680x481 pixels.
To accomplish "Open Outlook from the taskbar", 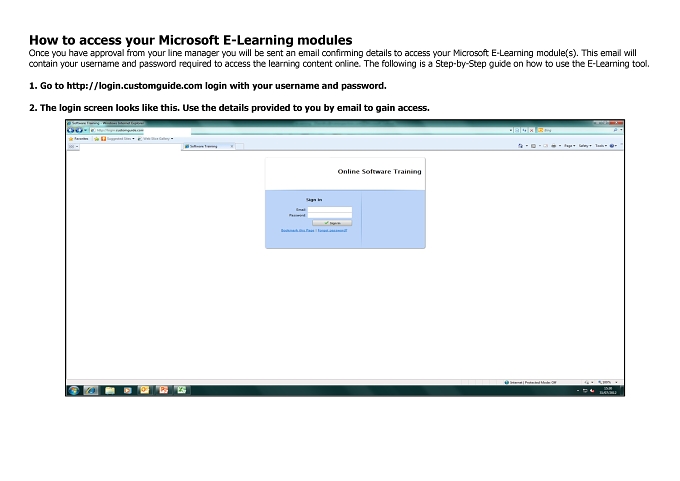I will click(x=144, y=390).
